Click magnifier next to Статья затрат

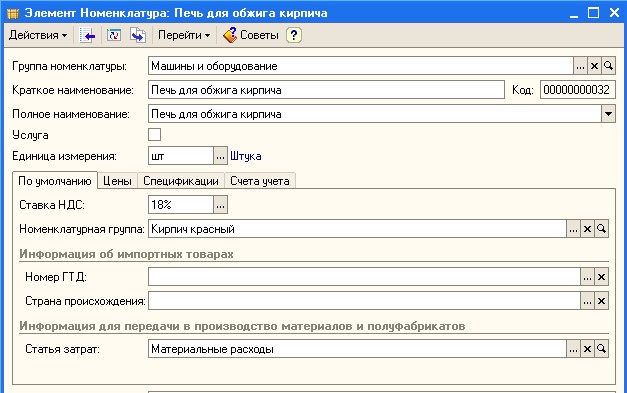pyautogui.click(x=601, y=349)
